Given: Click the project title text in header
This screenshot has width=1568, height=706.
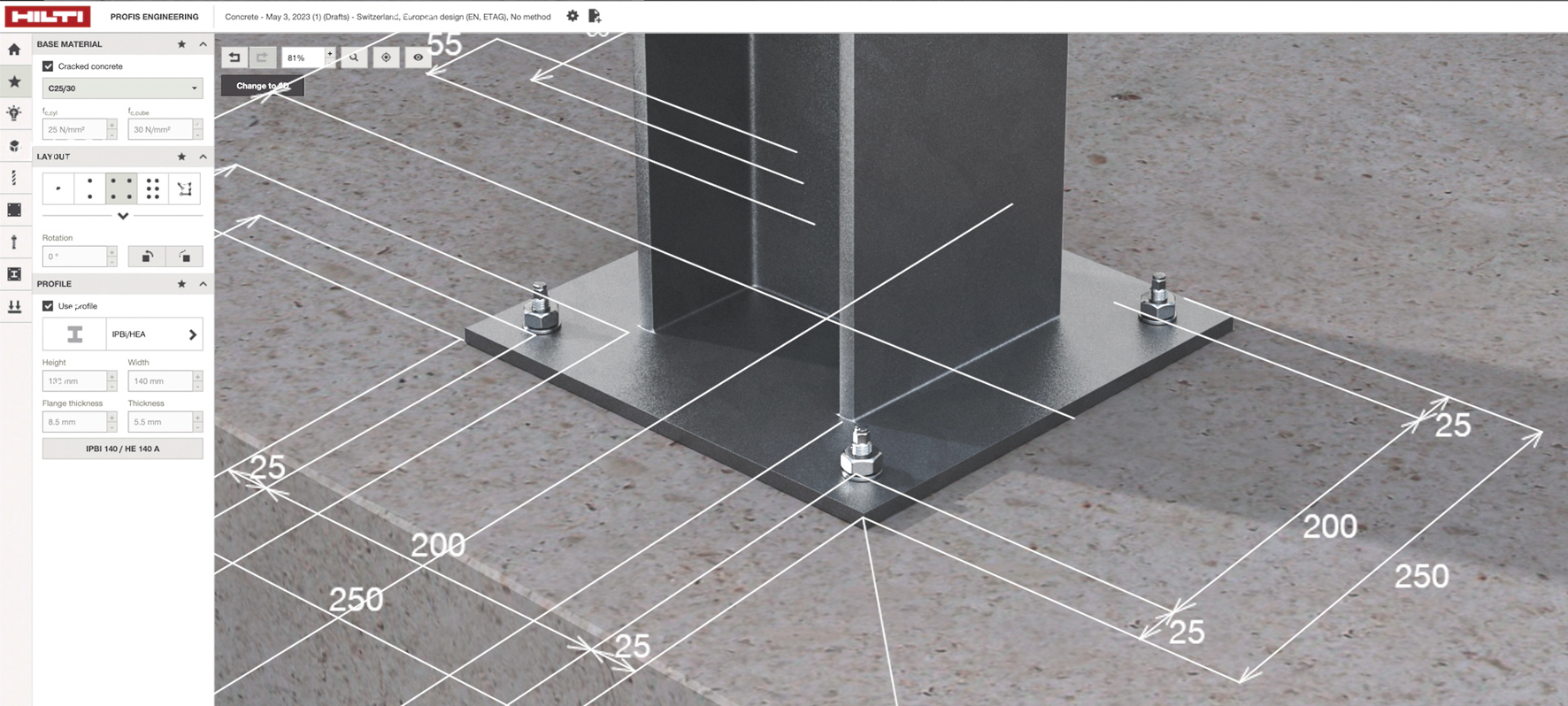Looking at the screenshot, I should coord(388,17).
